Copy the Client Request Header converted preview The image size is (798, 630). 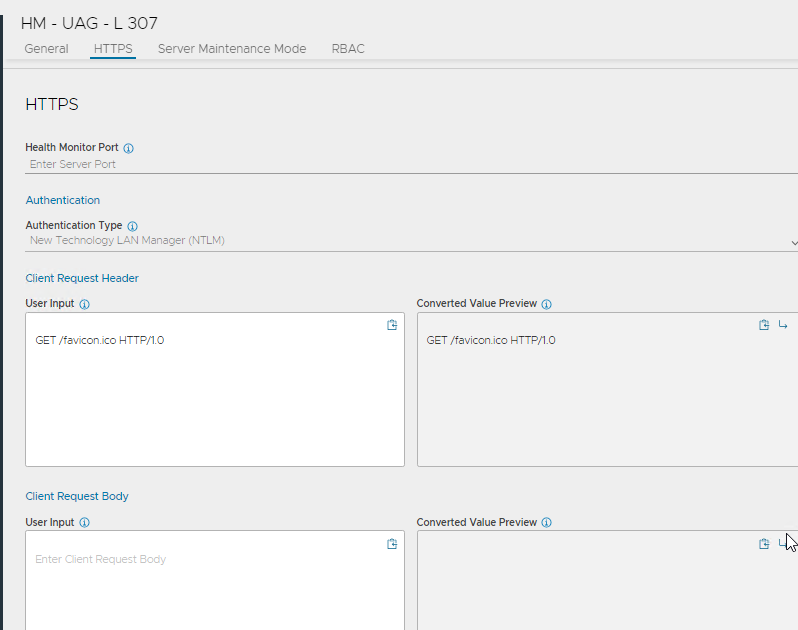764,325
